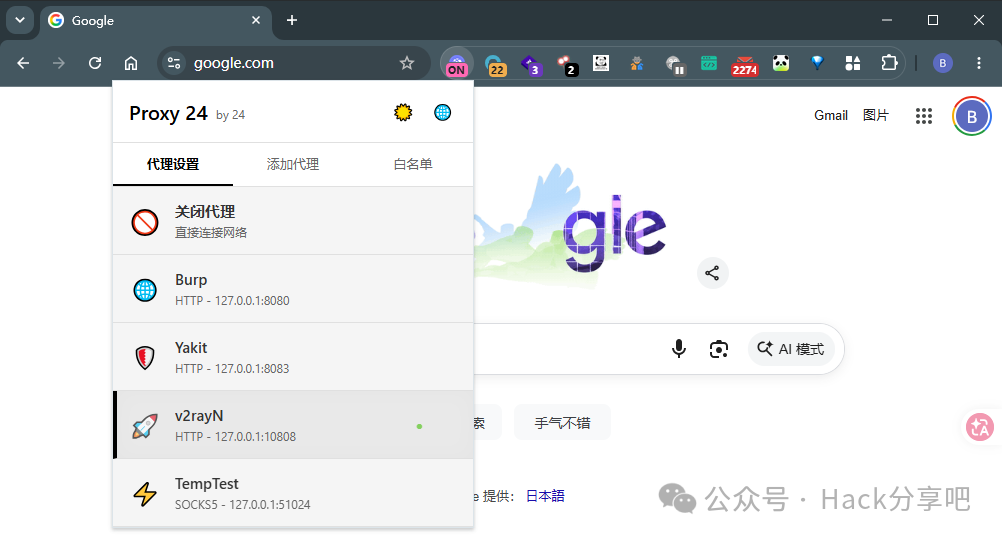Viewport: 1002px width, 539px height.
Task: Search by image with the camera icon
Action: 719,349
